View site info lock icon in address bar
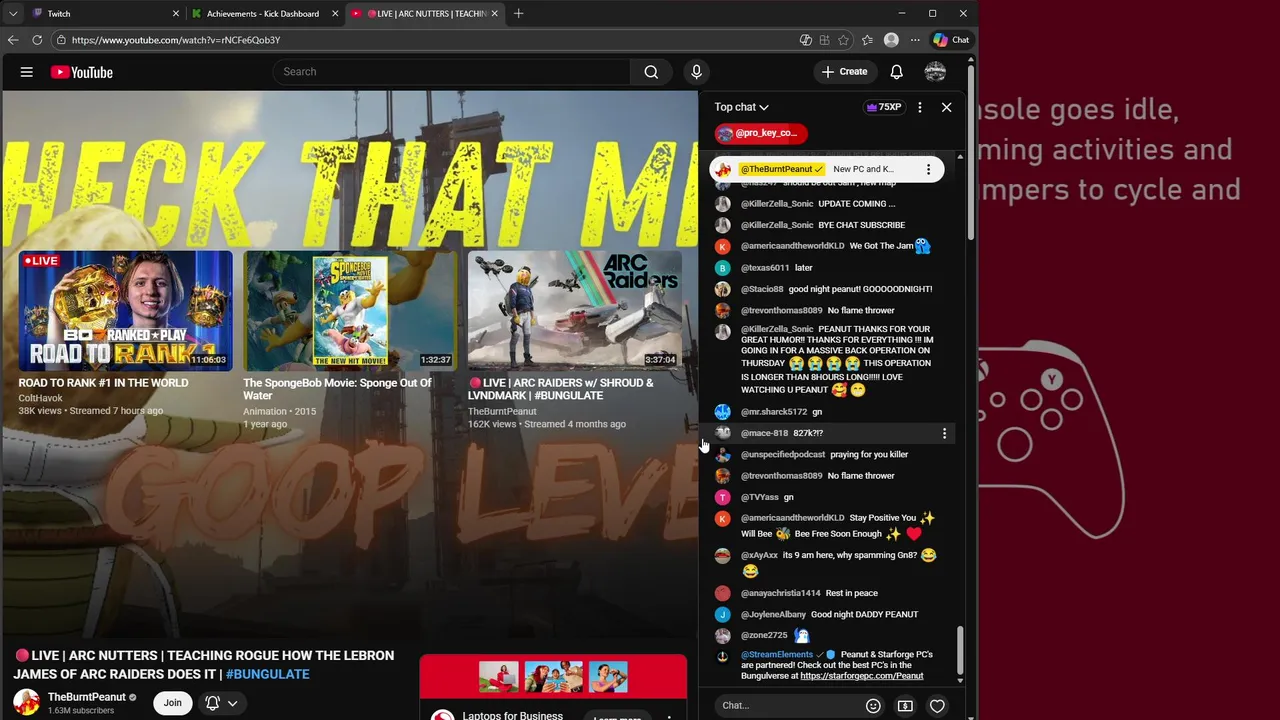The image size is (1280, 720). point(61,40)
